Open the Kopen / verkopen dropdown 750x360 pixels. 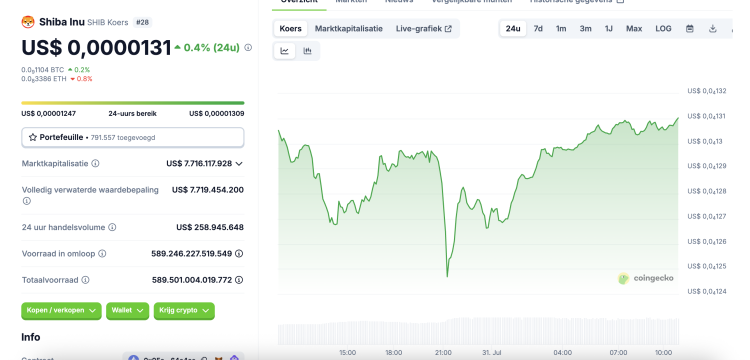[x=61, y=311]
